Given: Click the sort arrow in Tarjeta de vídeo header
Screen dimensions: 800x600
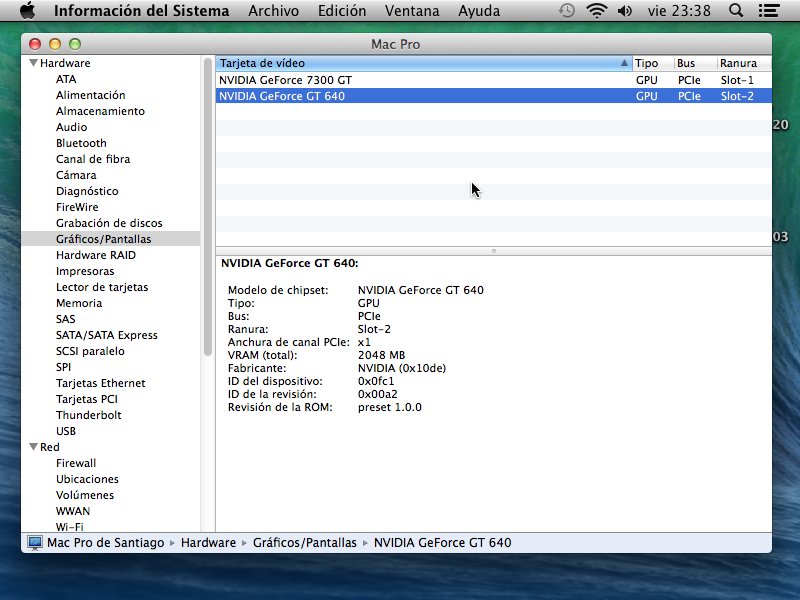Looking at the screenshot, I should point(624,63).
